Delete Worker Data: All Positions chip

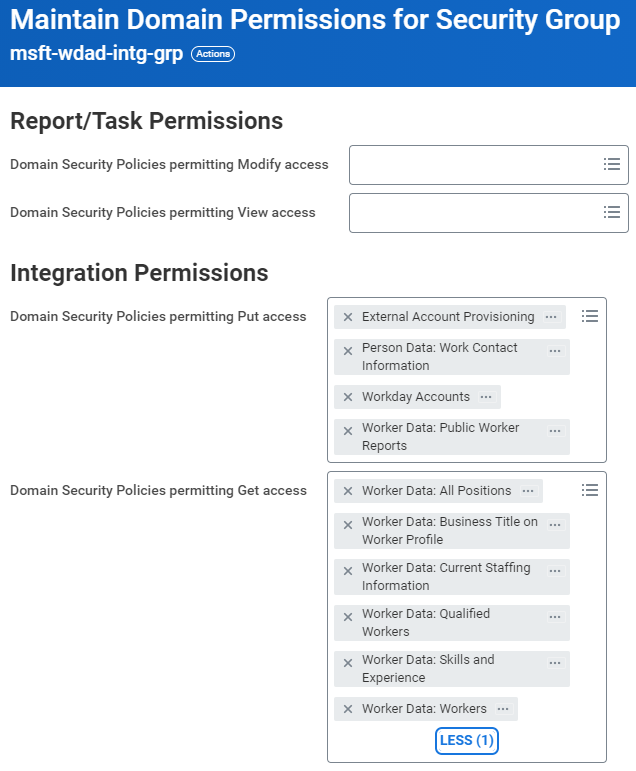point(348,491)
